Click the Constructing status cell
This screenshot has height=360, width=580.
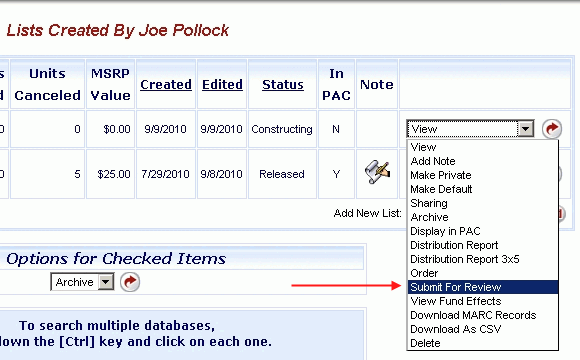pyautogui.click(x=282, y=129)
